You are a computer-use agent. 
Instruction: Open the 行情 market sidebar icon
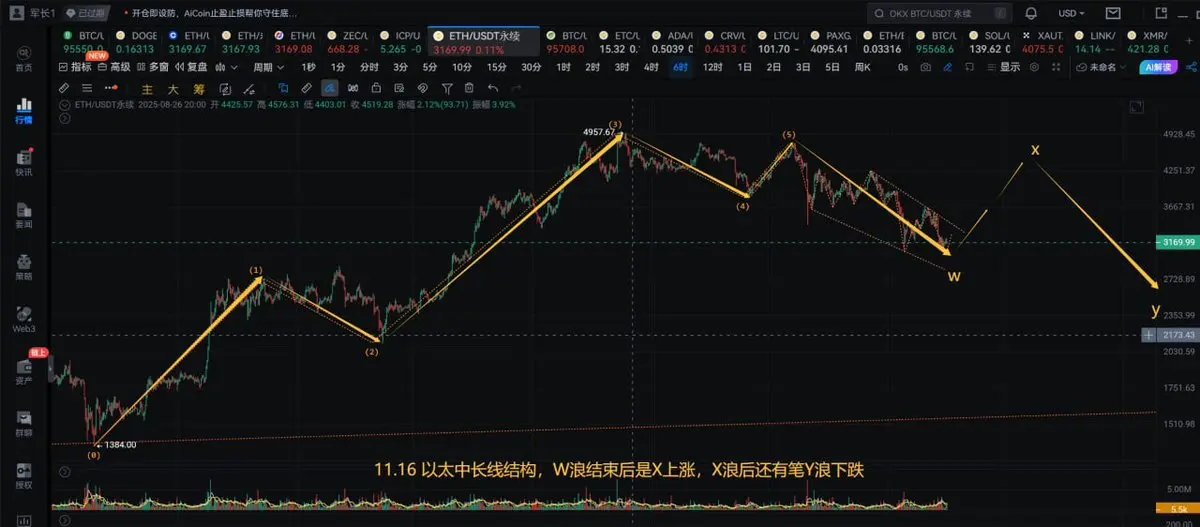tap(23, 110)
